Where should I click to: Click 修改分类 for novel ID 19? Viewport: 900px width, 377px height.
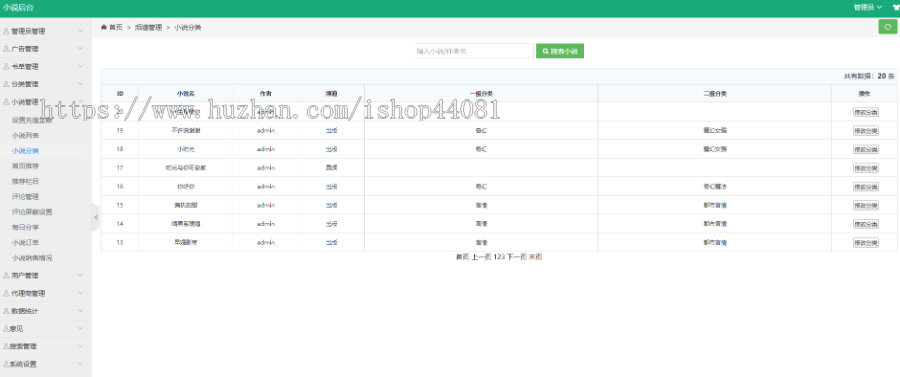[x=866, y=131]
